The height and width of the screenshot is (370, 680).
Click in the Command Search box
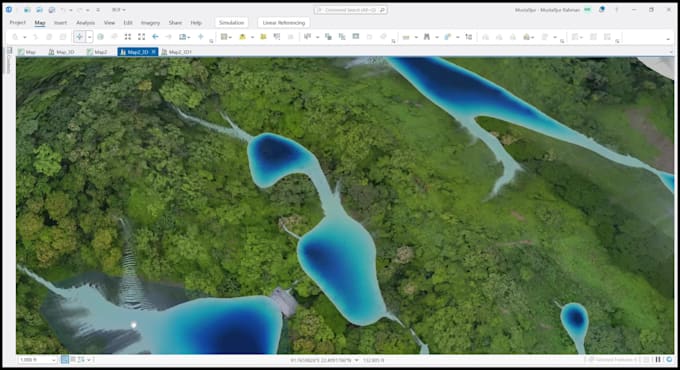click(350, 10)
